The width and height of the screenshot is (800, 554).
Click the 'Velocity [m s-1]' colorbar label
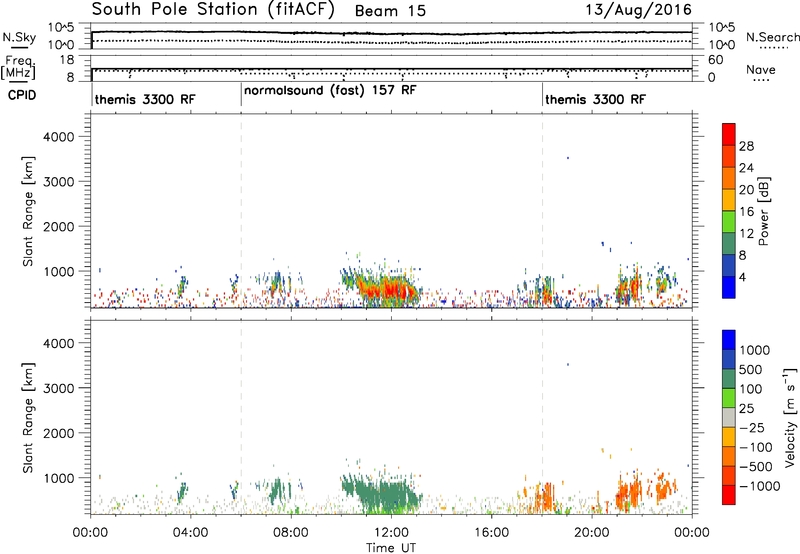click(x=790, y=417)
